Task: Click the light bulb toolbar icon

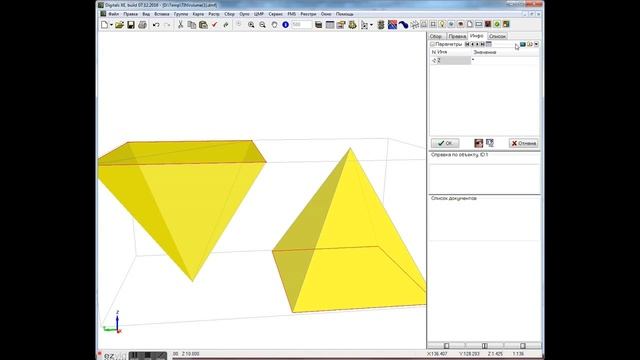Action: [442, 24]
